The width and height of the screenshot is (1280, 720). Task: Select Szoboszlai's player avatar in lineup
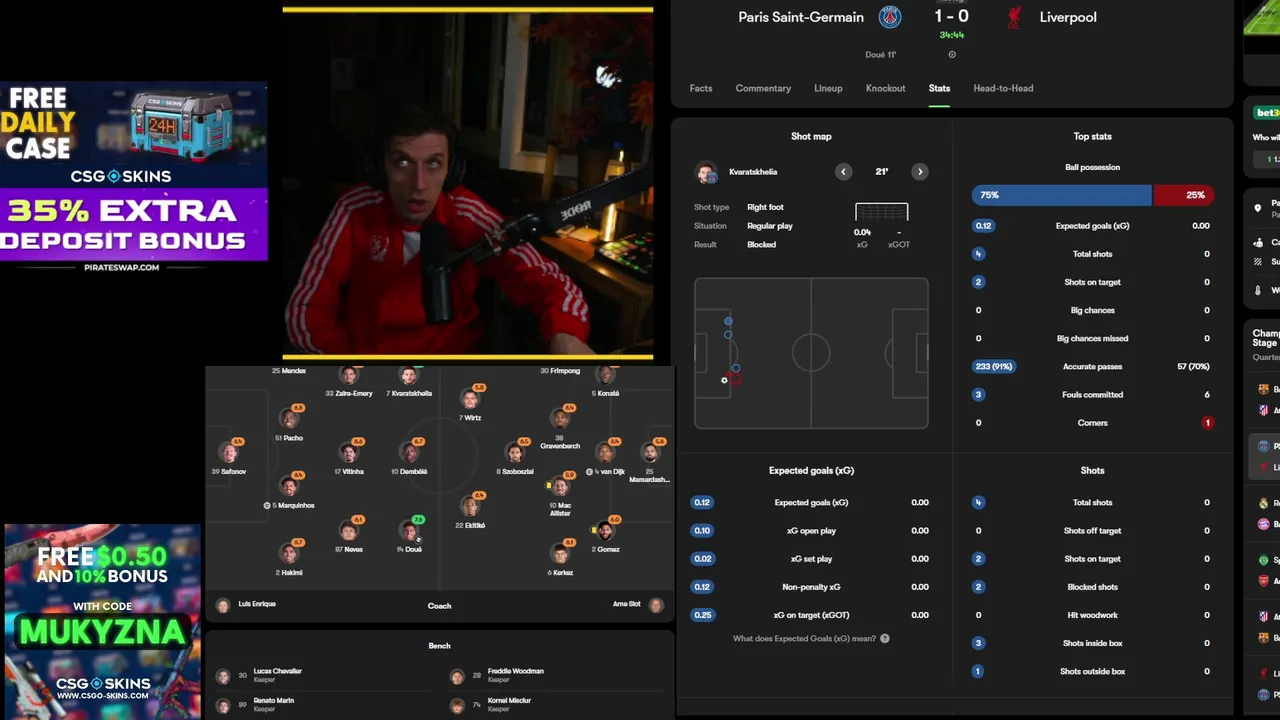pos(515,454)
